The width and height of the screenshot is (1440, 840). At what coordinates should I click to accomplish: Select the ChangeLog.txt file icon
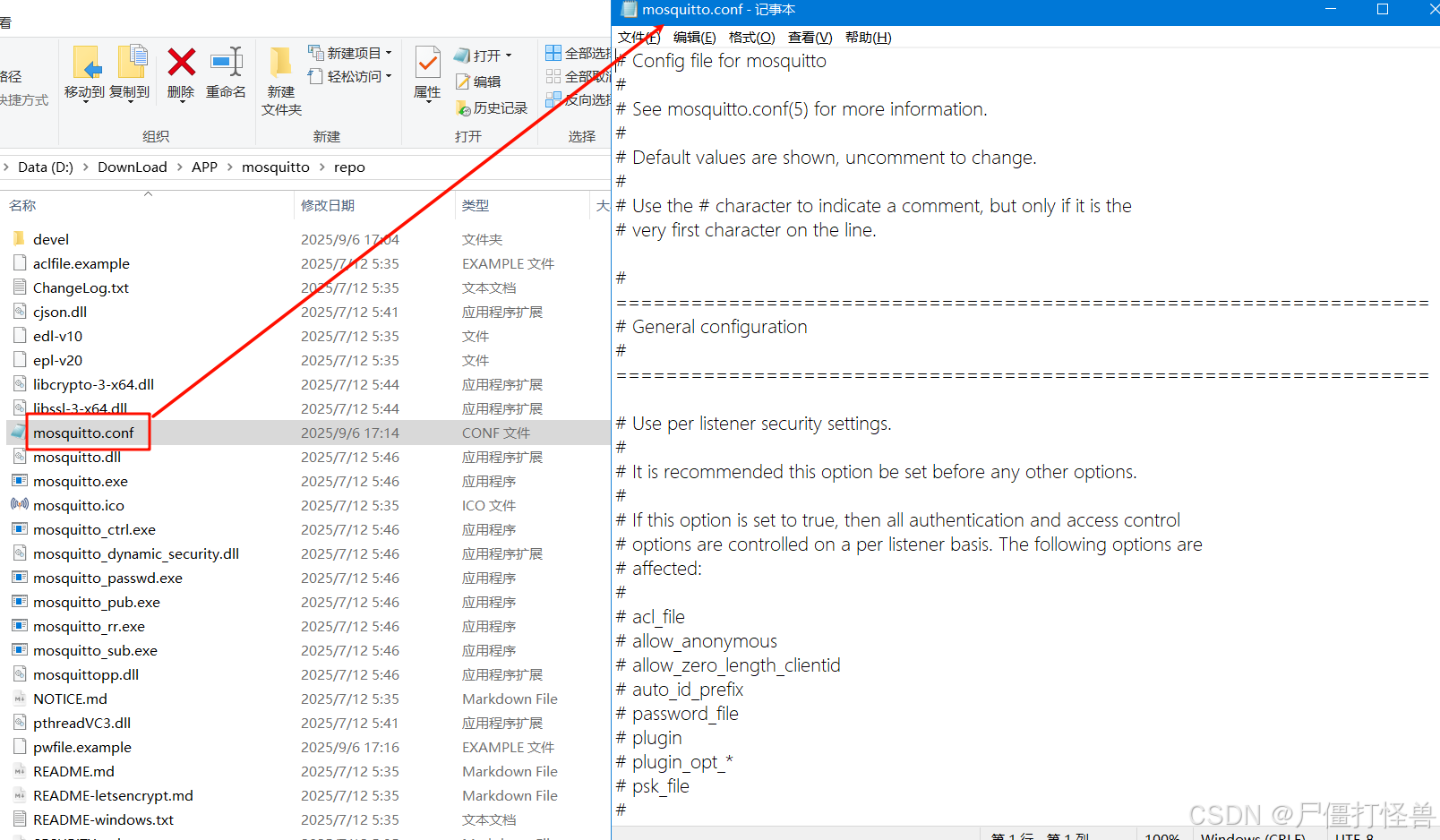(19, 287)
